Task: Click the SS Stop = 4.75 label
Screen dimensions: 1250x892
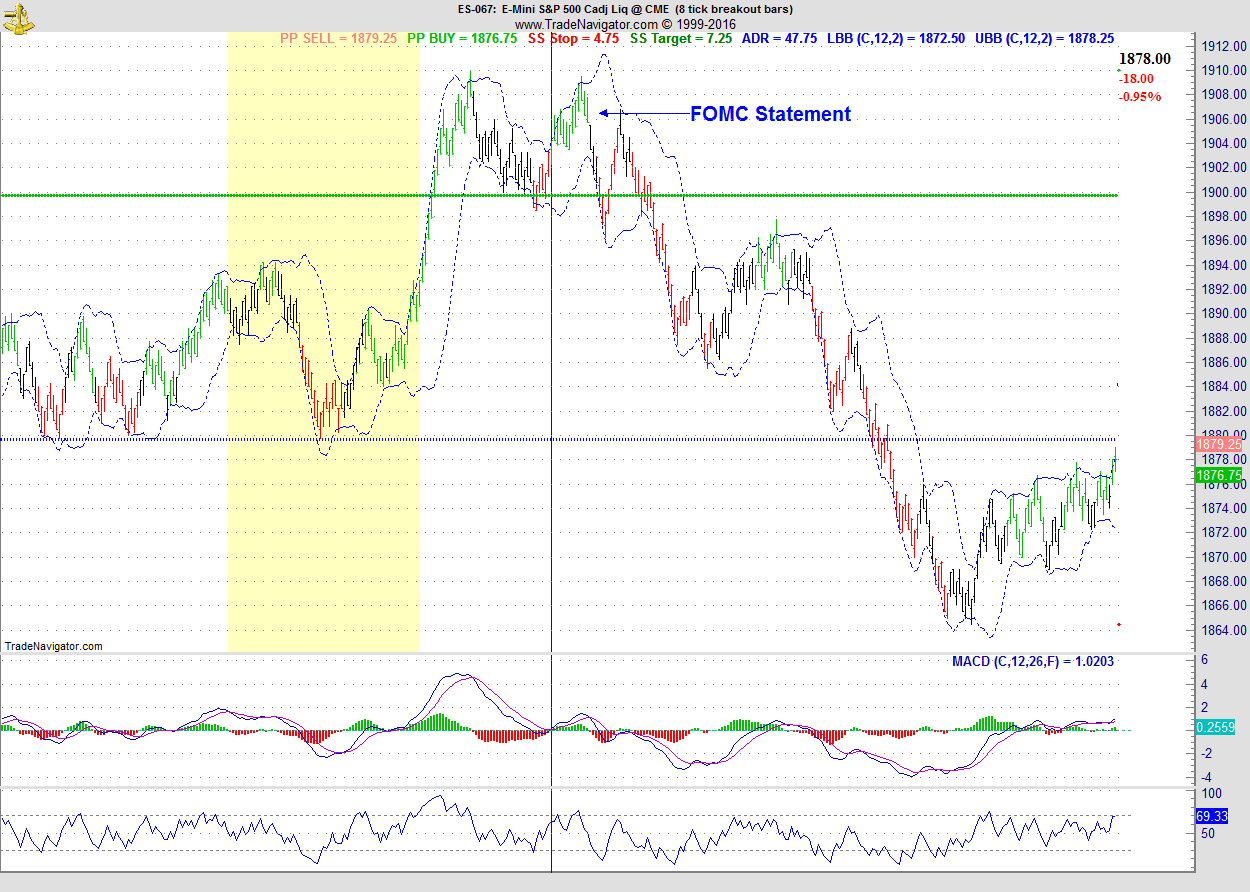Action: point(587,38)
